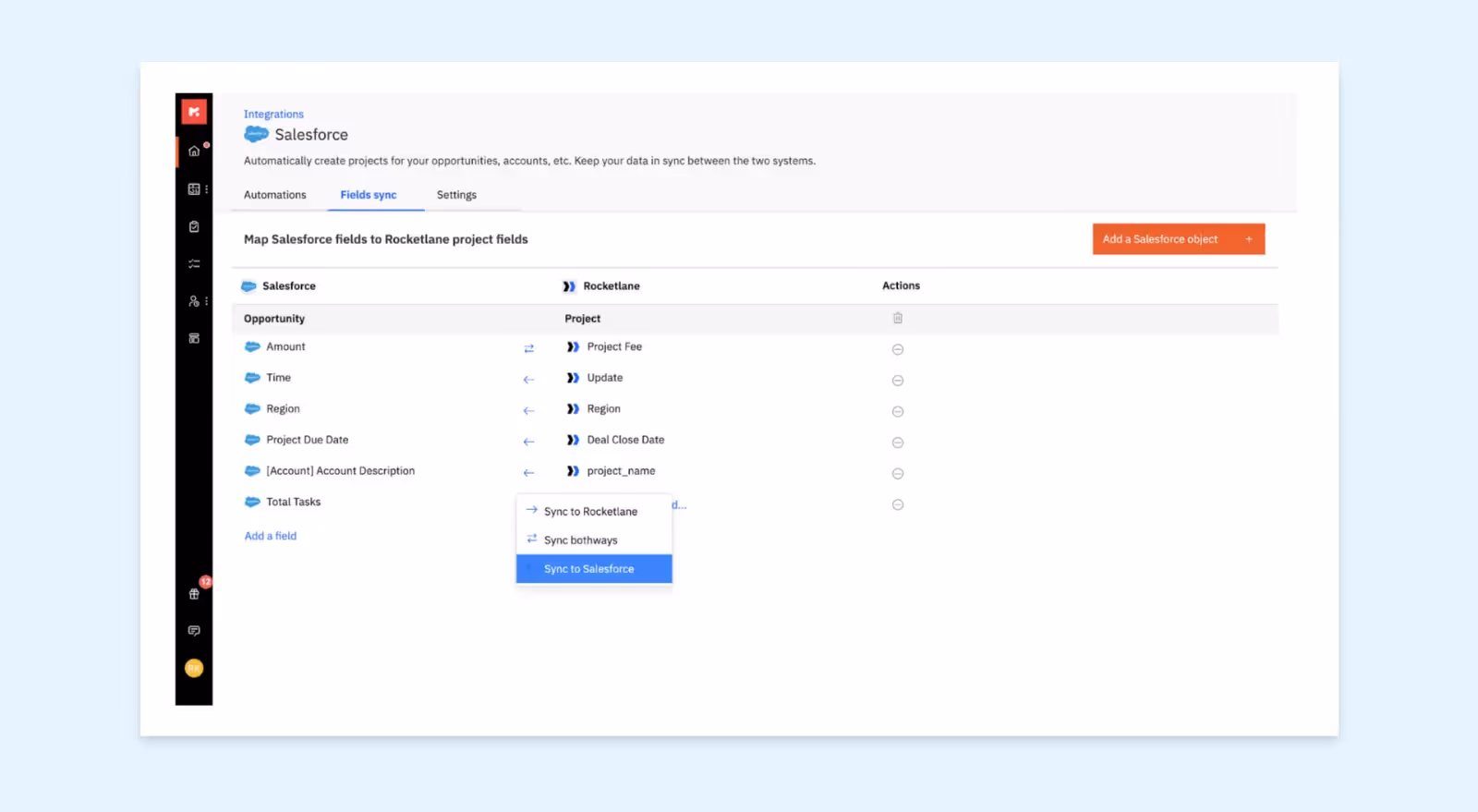The height and width of the screenshot is (812, 1478).
Task: Click the [Account] Account Description field
Action: pos(341,471)
